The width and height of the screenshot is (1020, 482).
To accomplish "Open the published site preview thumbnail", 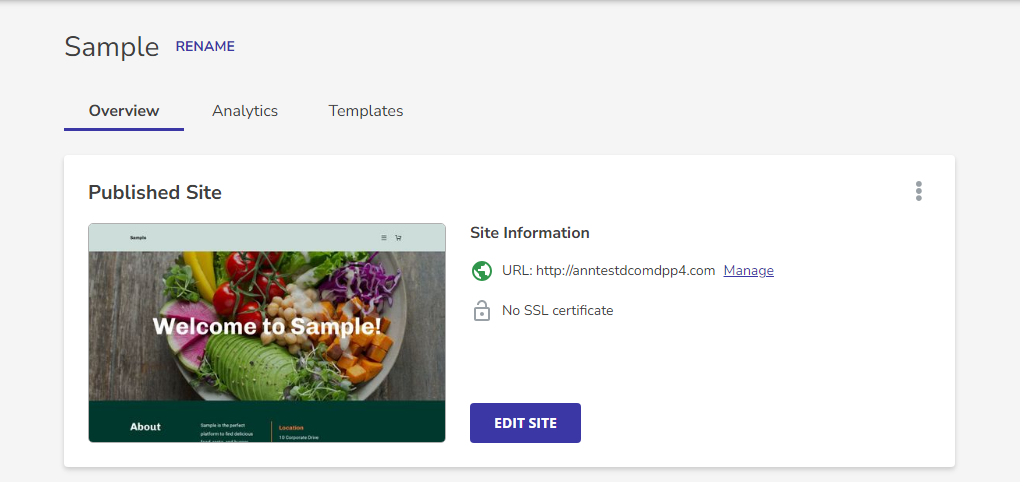I will tap(267, 332).
